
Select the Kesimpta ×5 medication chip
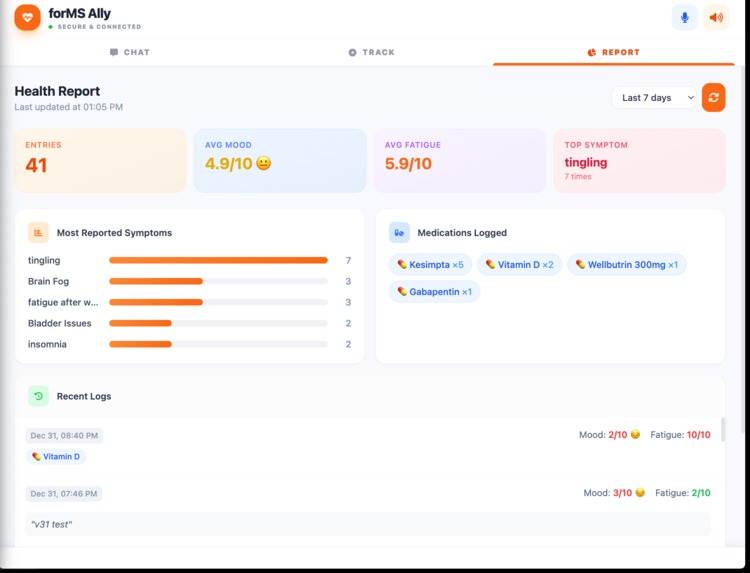[x=430, y=264]
